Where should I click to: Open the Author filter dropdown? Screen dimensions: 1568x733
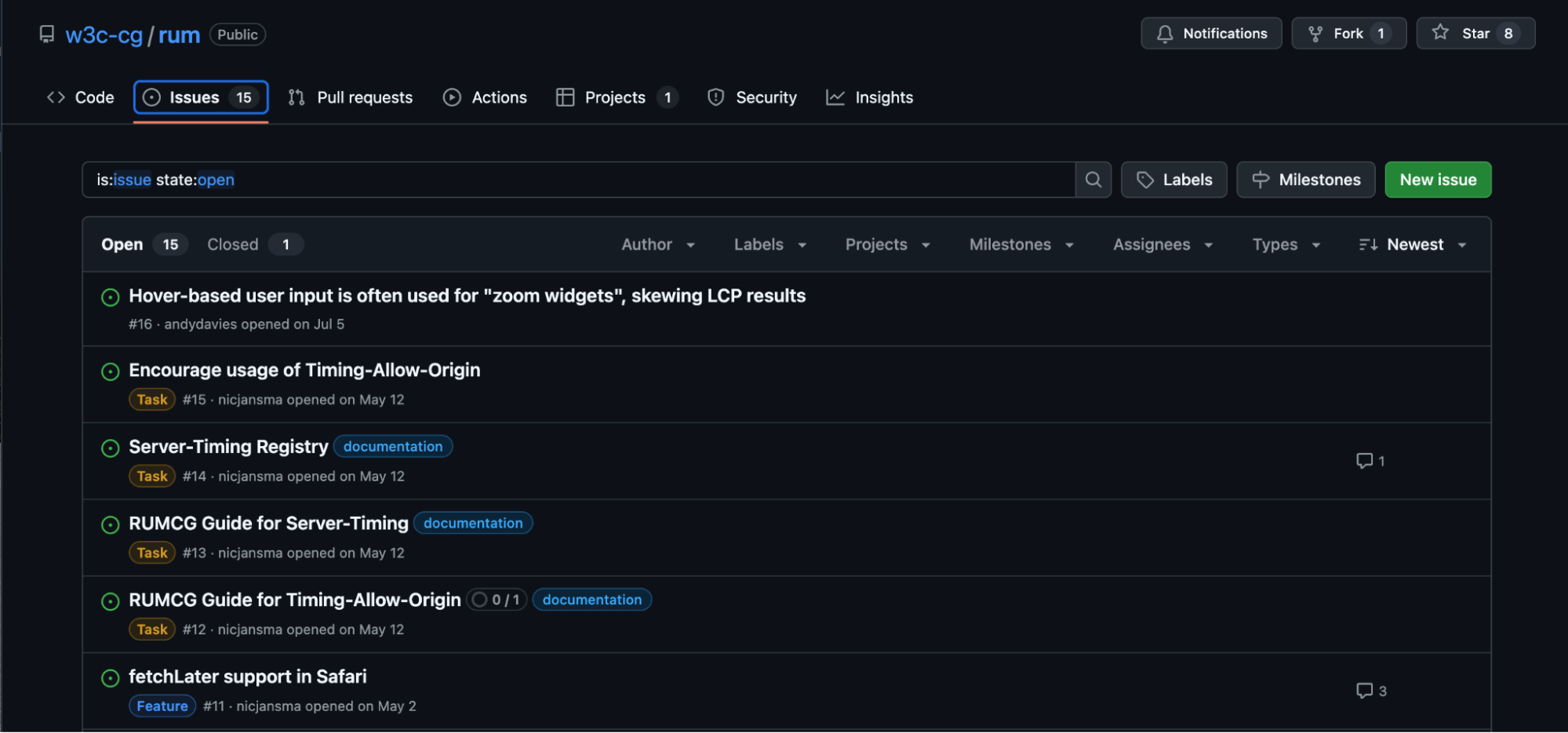(x=658, y=244)
